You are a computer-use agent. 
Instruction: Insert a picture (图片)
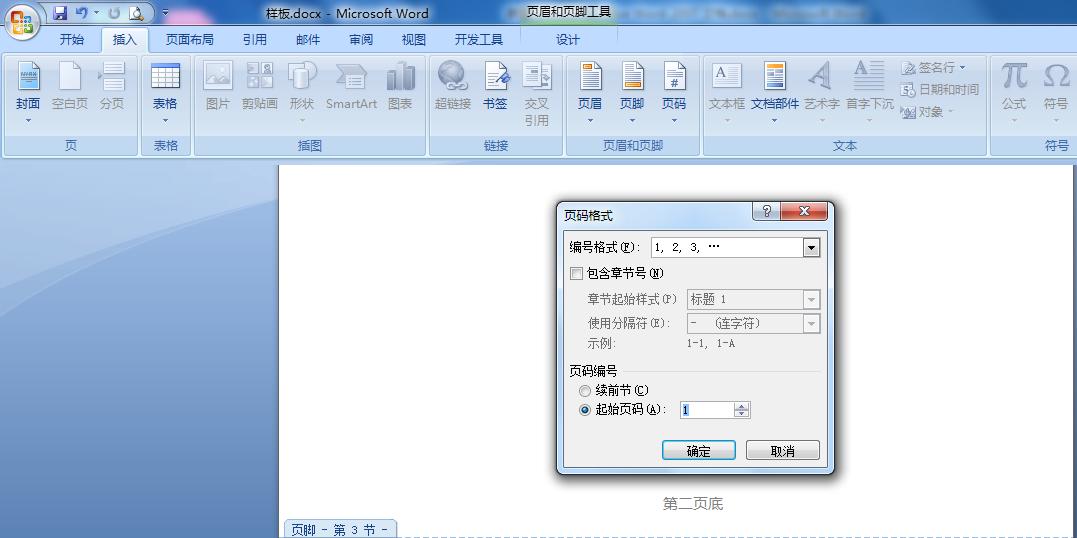(218, 87)
